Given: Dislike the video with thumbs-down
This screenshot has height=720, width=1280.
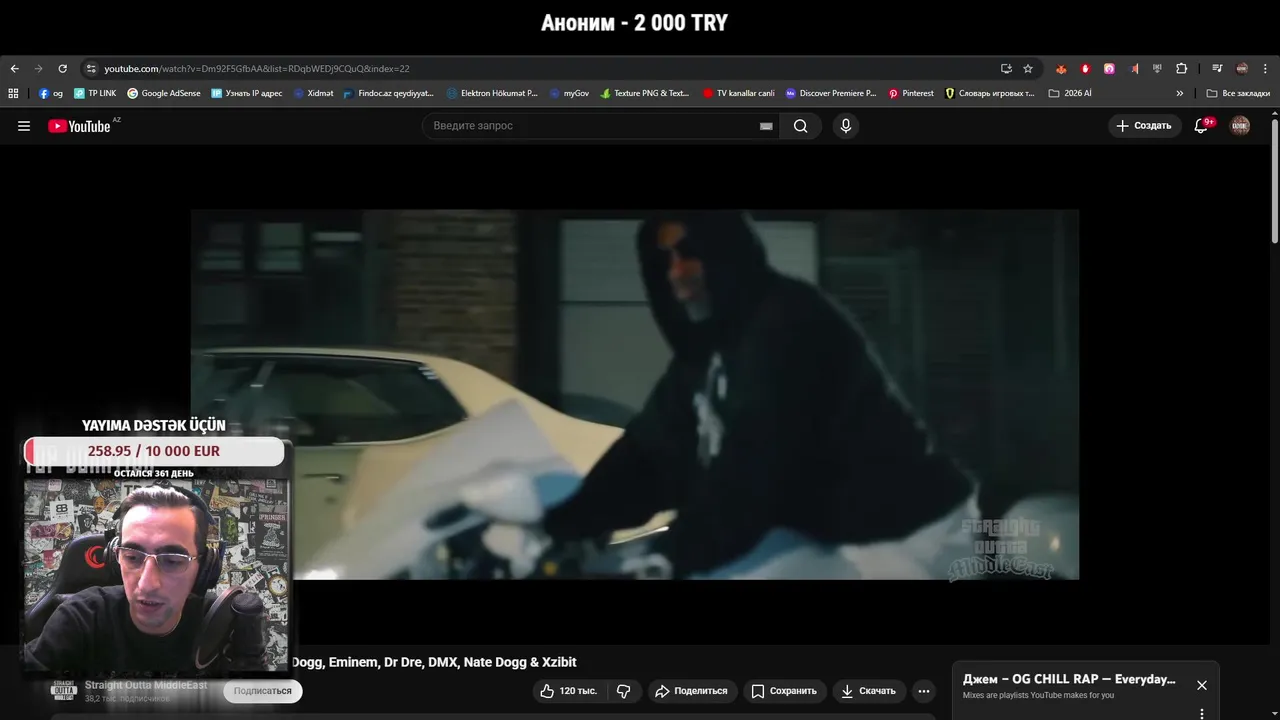Looking at the screenshot, I should [624, 691].
